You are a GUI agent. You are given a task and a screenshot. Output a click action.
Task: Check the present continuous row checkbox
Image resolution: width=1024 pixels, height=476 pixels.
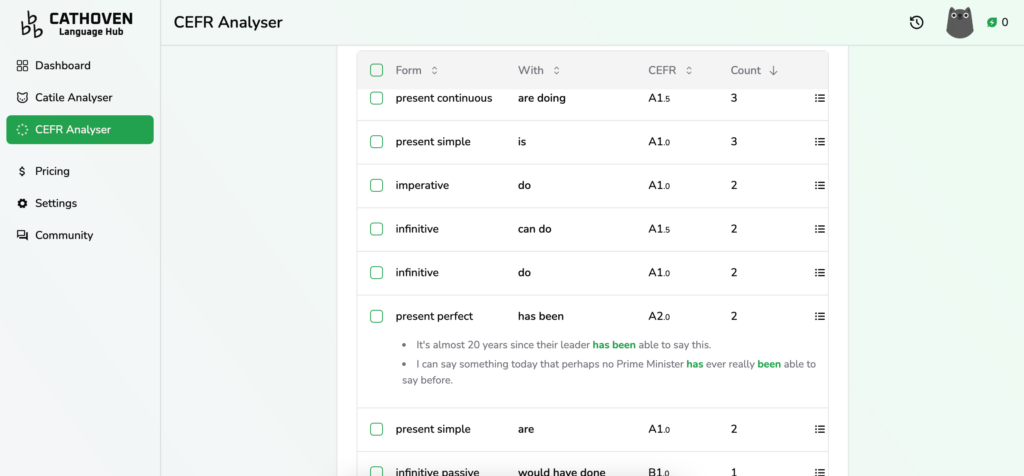point(376,98)
